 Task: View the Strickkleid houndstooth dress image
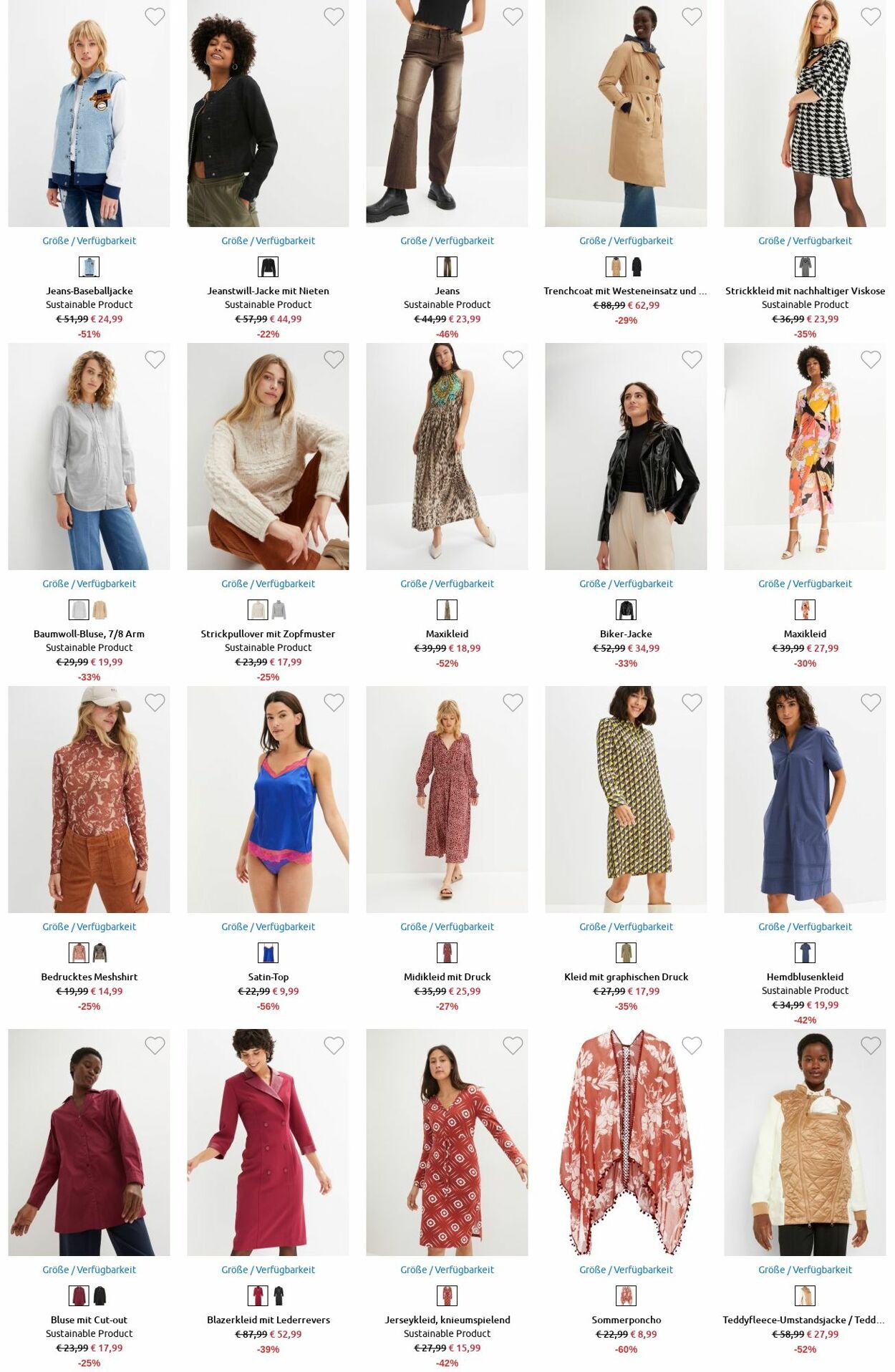(x=805, y=113)
